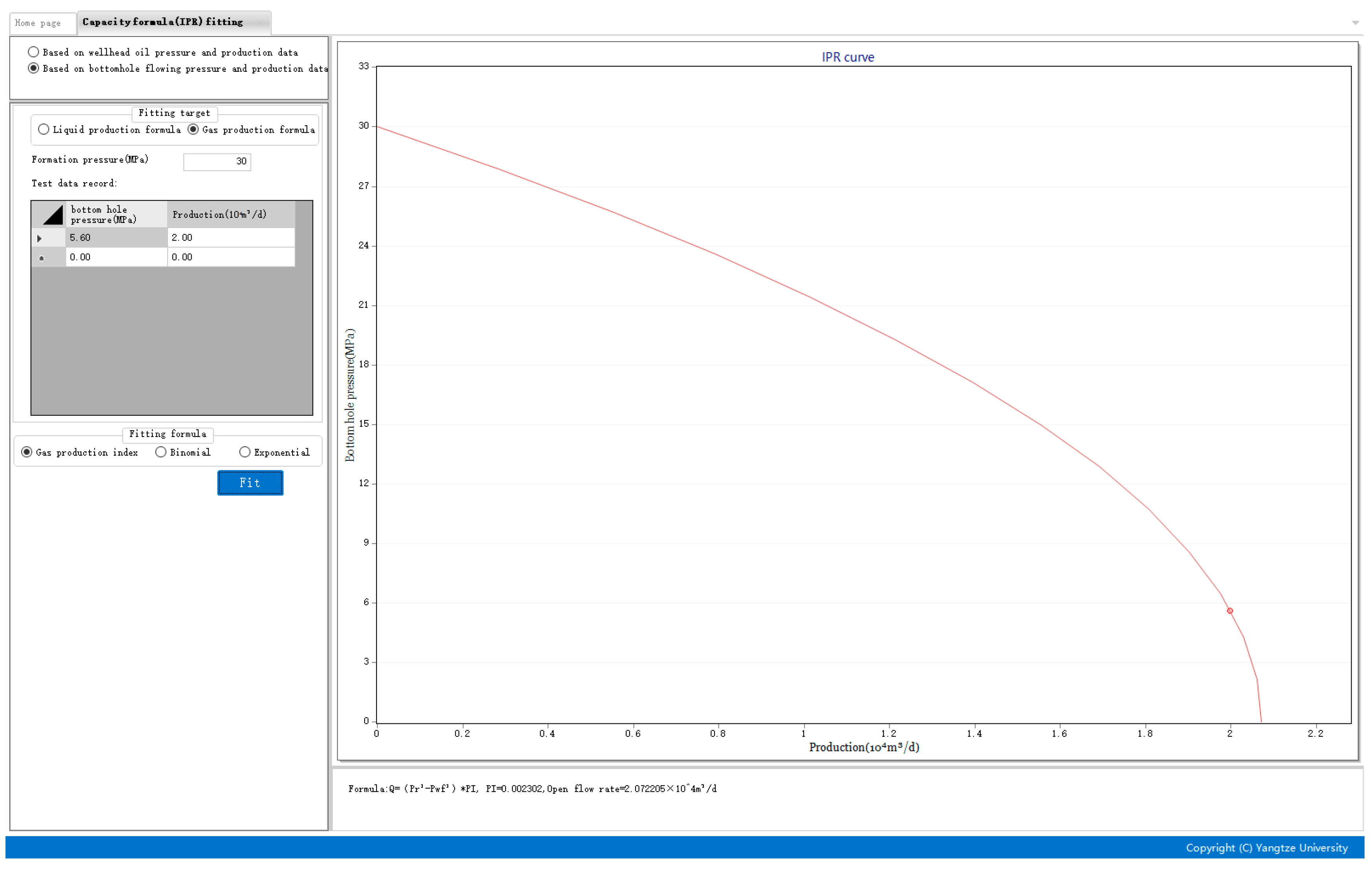Select bottomhole flowing pressure data option

pos(34,68)
